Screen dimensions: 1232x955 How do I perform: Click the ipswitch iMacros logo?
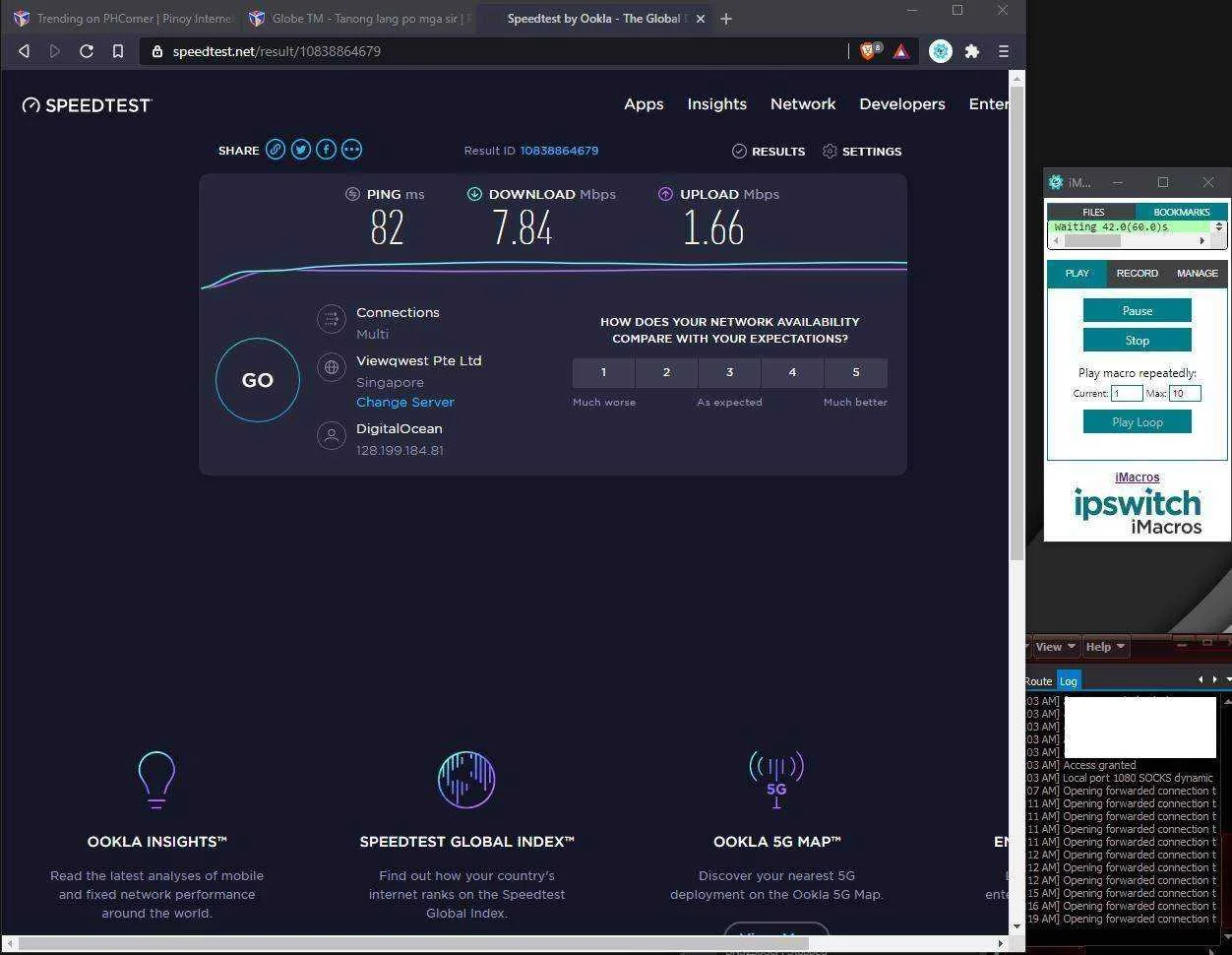click(1138, 511)
